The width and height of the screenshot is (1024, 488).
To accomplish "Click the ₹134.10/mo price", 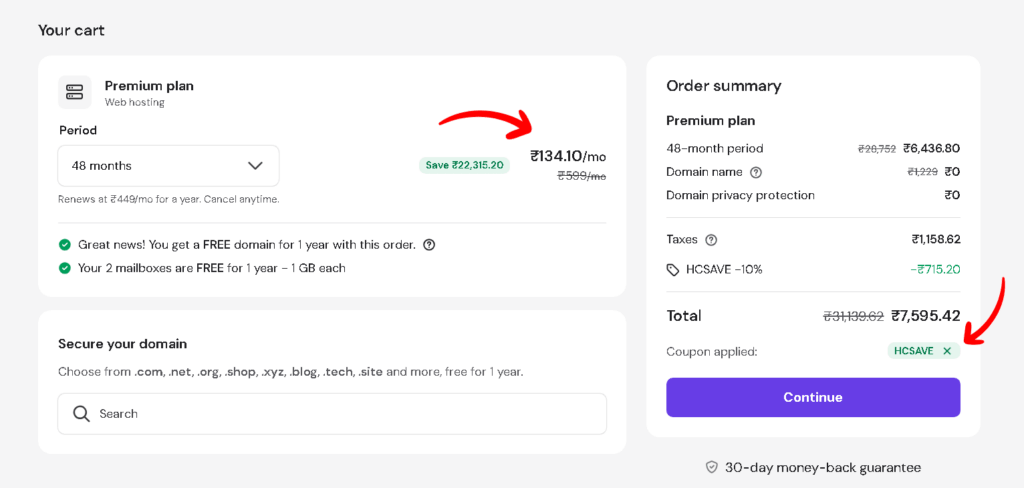I will 568,156.
